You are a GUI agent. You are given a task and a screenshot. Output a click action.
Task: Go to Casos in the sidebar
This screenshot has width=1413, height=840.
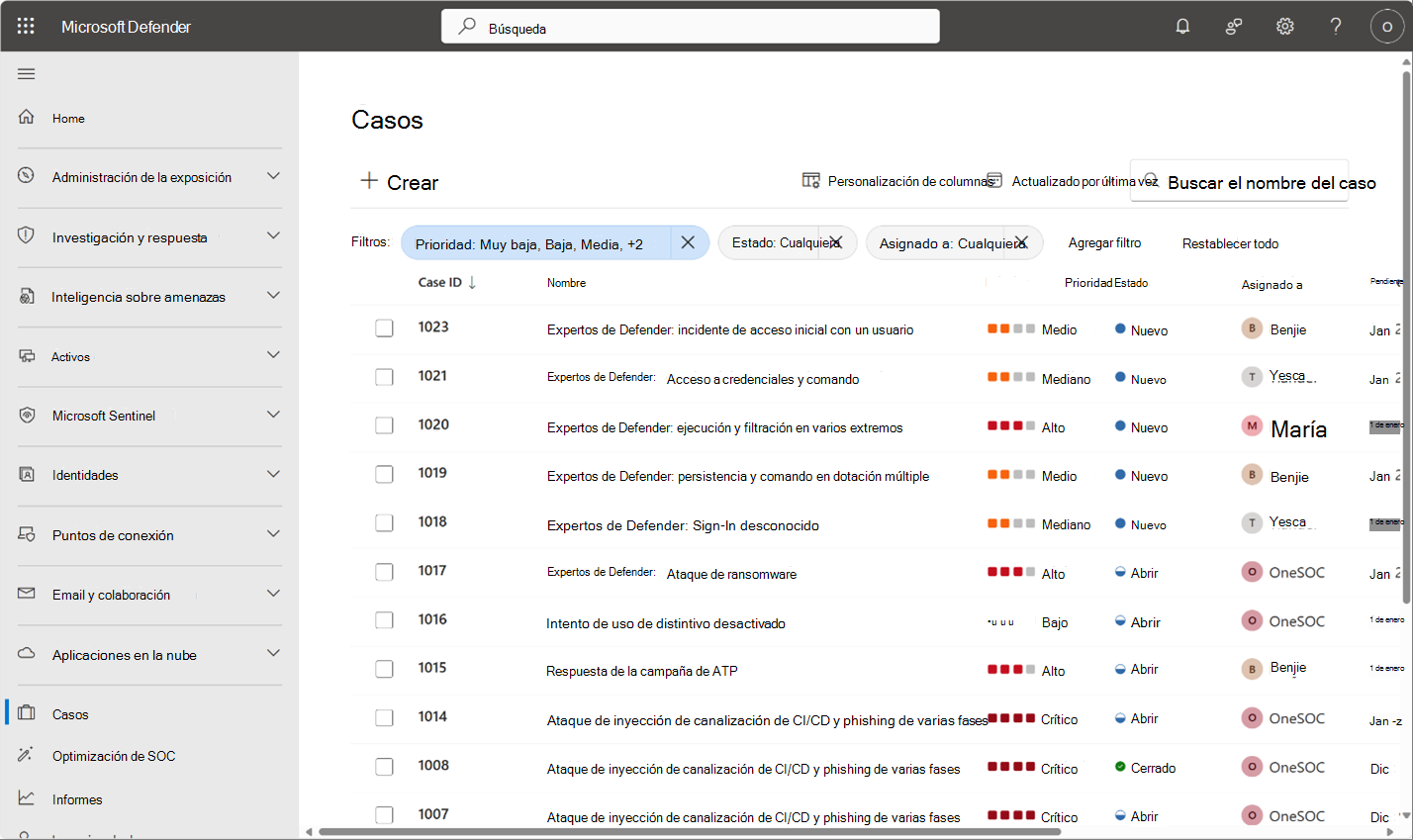coord(70,714)
